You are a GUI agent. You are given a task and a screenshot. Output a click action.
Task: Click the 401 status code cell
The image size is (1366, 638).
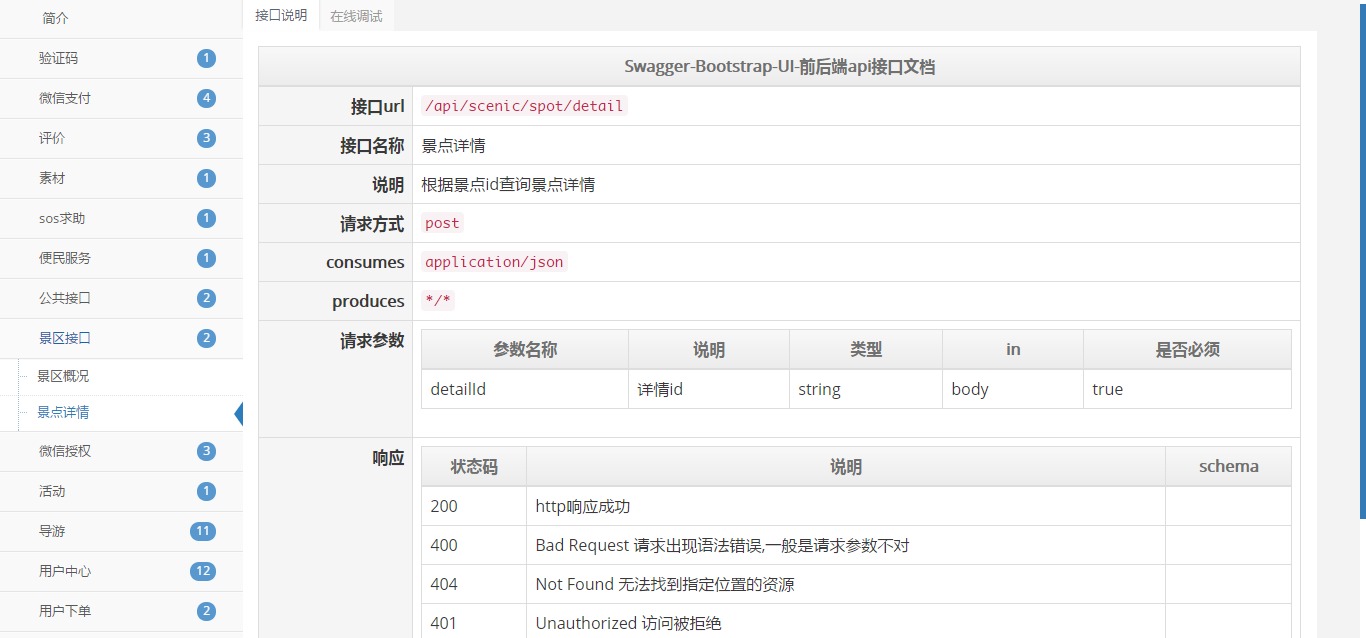pyautogui.click(x=474, y=623)
